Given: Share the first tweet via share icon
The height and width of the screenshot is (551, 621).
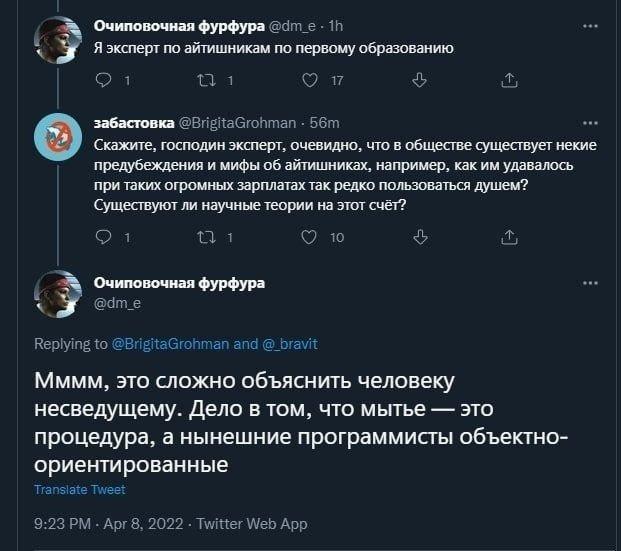Looking at the screenshot, I should pos(508,81).
